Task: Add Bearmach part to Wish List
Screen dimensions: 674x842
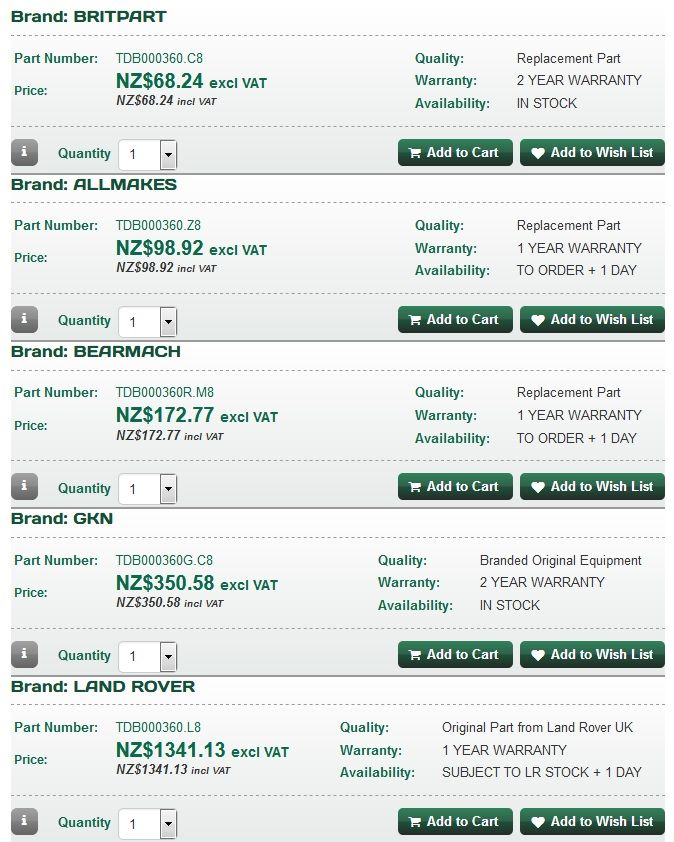Action: pos(592,487)
